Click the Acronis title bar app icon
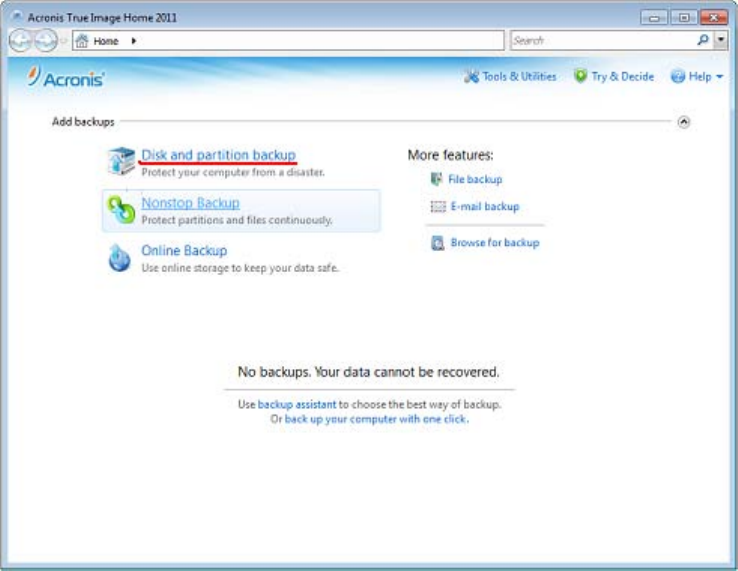 (17, 16)
